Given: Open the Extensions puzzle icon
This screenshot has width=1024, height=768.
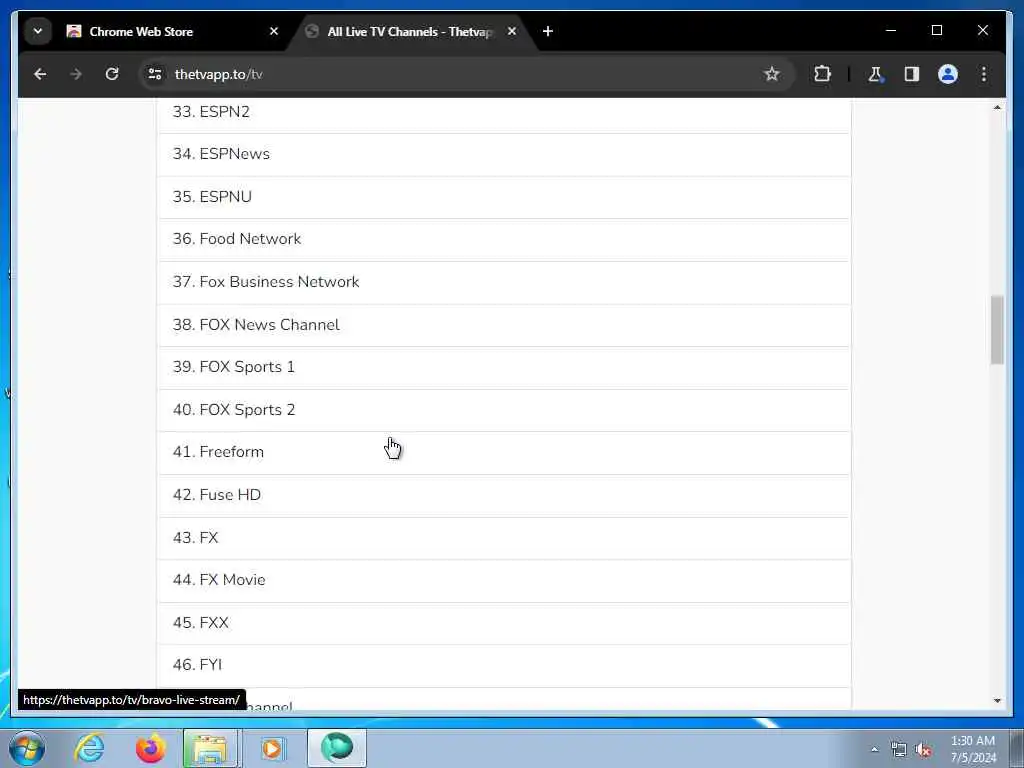Looking at the screenshot, I should point(822,74).
